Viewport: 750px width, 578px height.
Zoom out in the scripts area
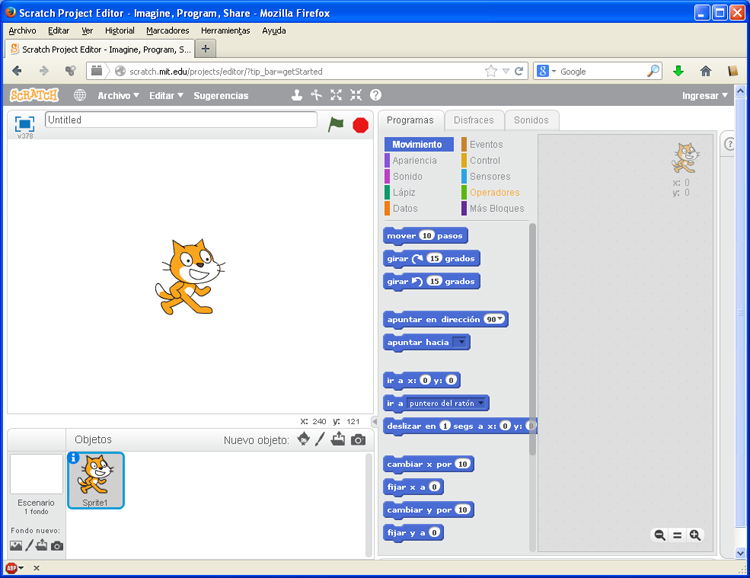click(x=660, y=535)
